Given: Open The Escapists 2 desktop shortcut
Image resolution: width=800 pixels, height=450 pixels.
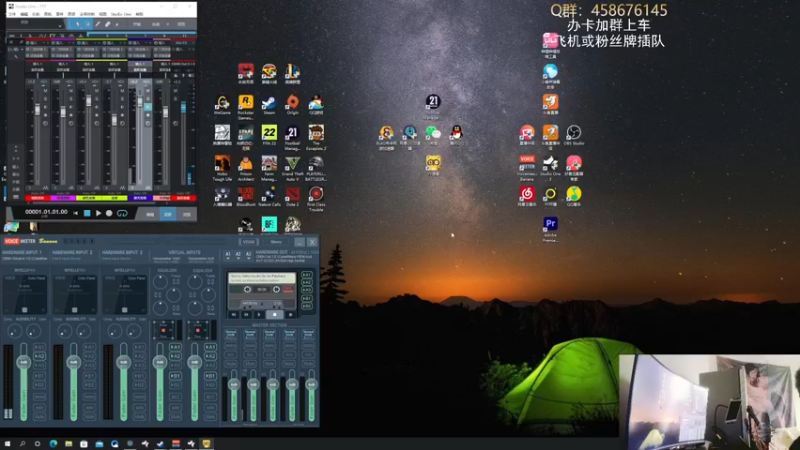Looking at the screenshot, I should pos(316,138).
